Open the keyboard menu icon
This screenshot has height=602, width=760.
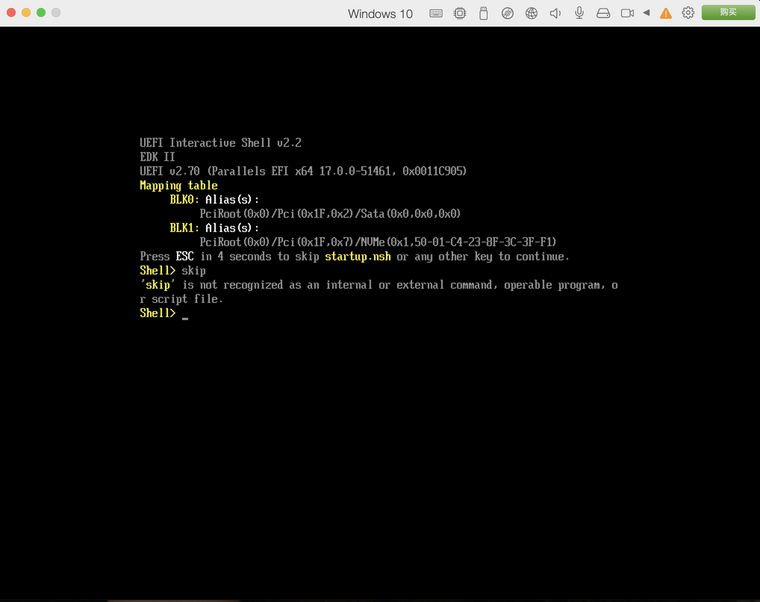[x=436, y=13]
